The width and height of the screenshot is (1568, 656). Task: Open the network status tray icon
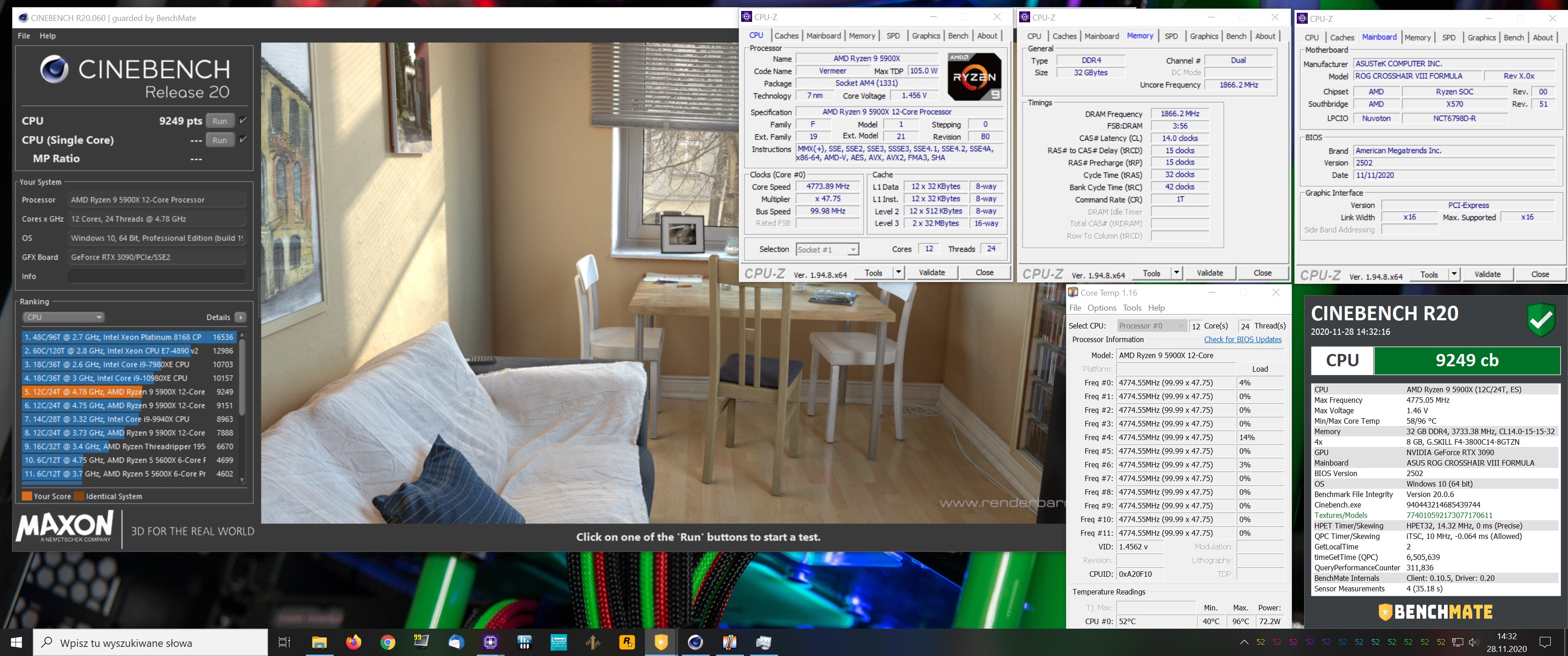(x=1457, y=642)
